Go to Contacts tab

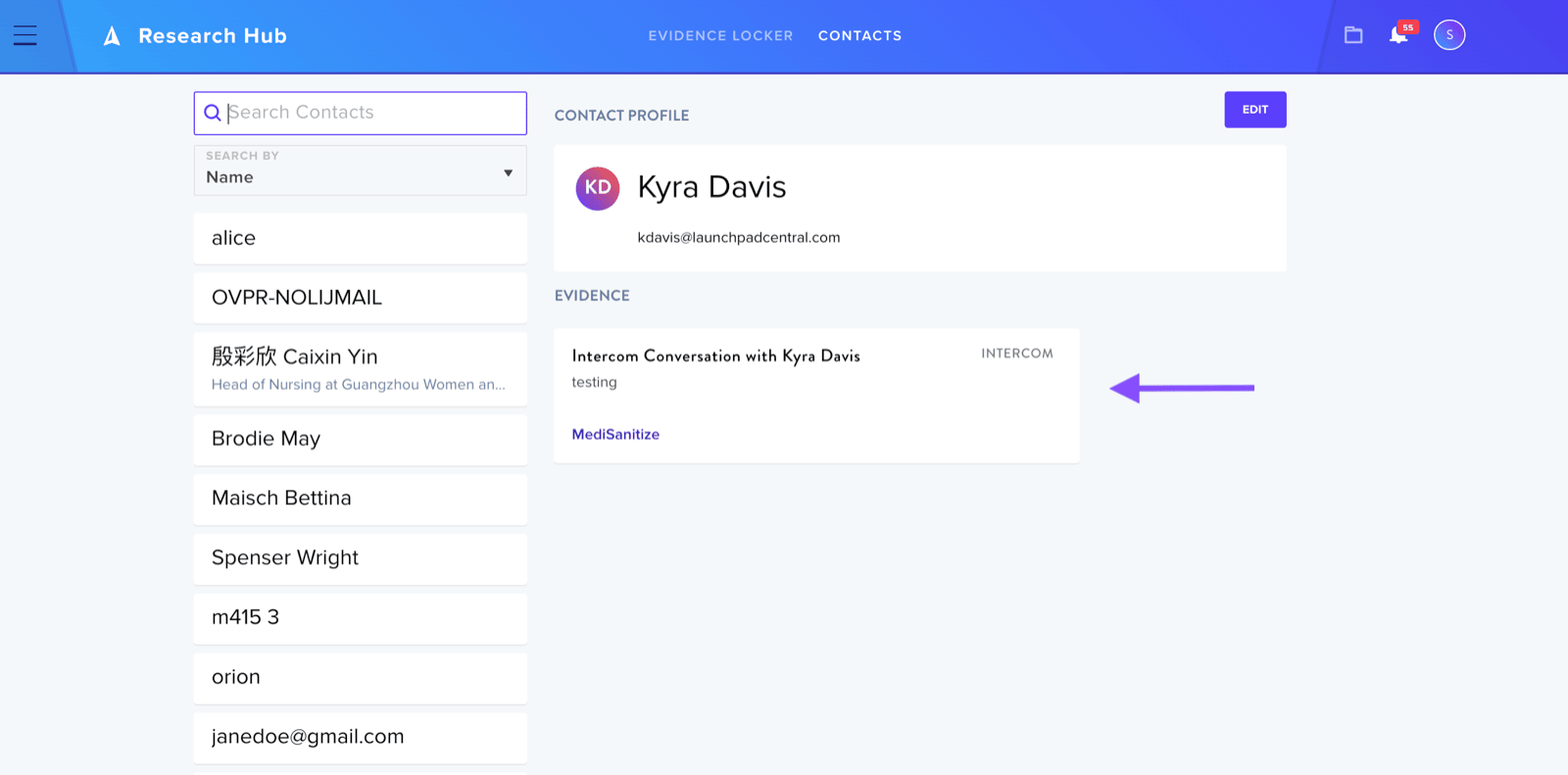point(859,35)
